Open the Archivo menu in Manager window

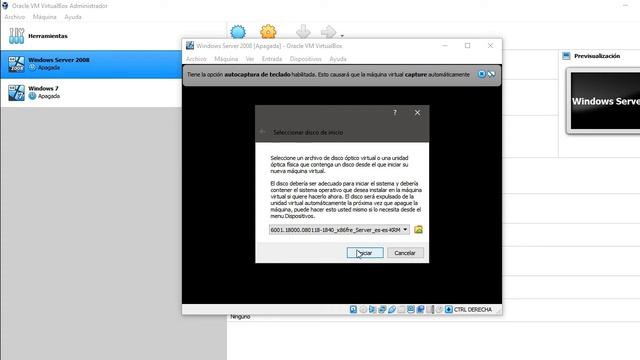point(15,17)
